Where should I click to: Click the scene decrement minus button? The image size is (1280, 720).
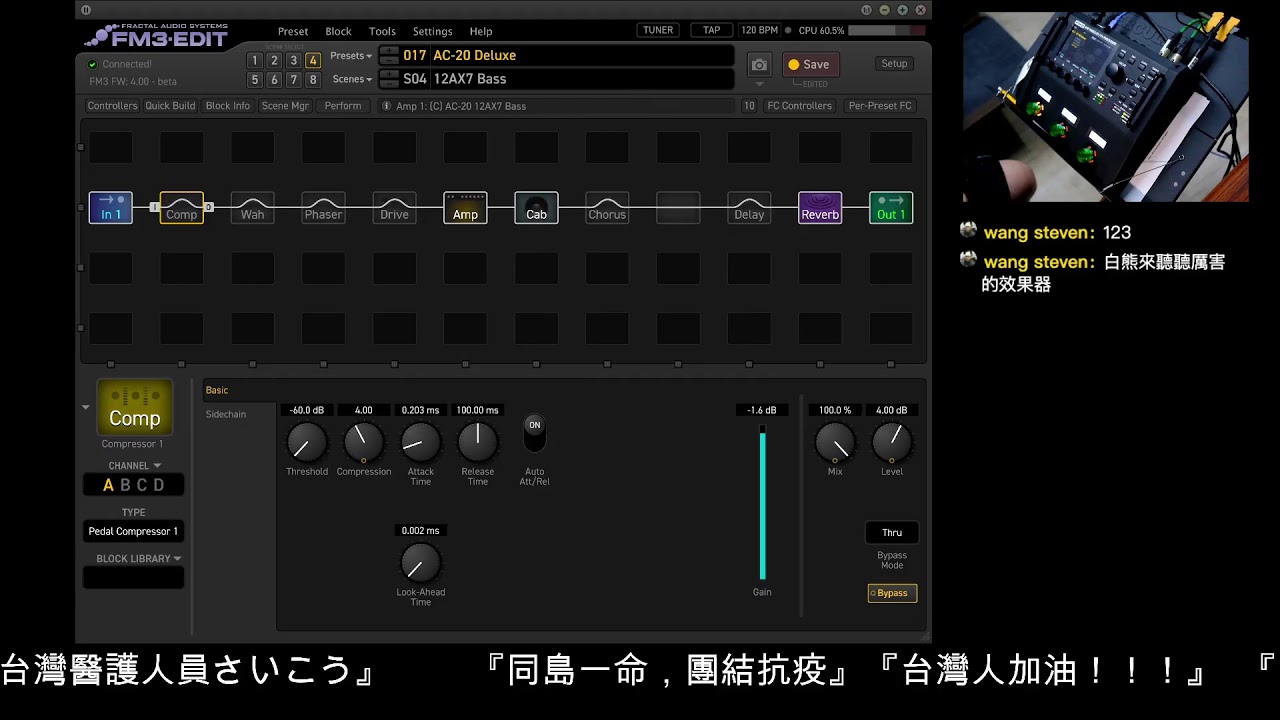point(389,83)
